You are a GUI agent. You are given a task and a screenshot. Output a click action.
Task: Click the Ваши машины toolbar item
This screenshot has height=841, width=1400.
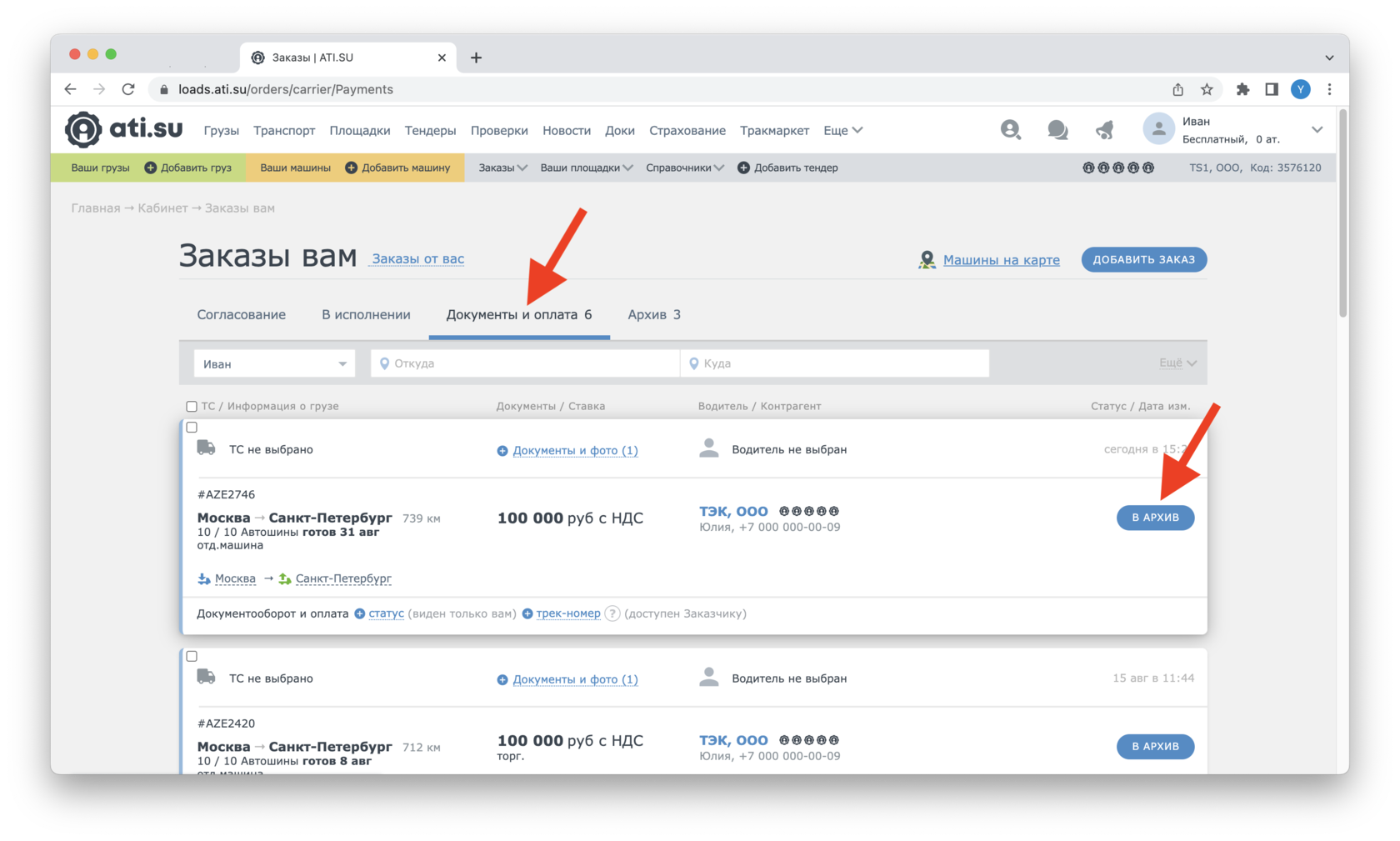coord(295,168)
